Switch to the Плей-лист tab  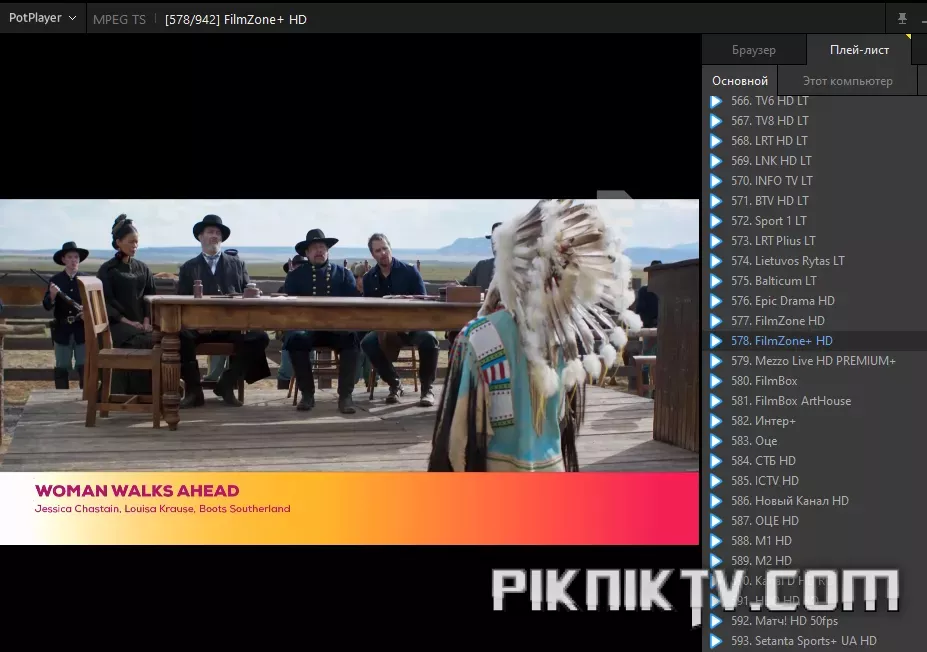click(859, 50)
